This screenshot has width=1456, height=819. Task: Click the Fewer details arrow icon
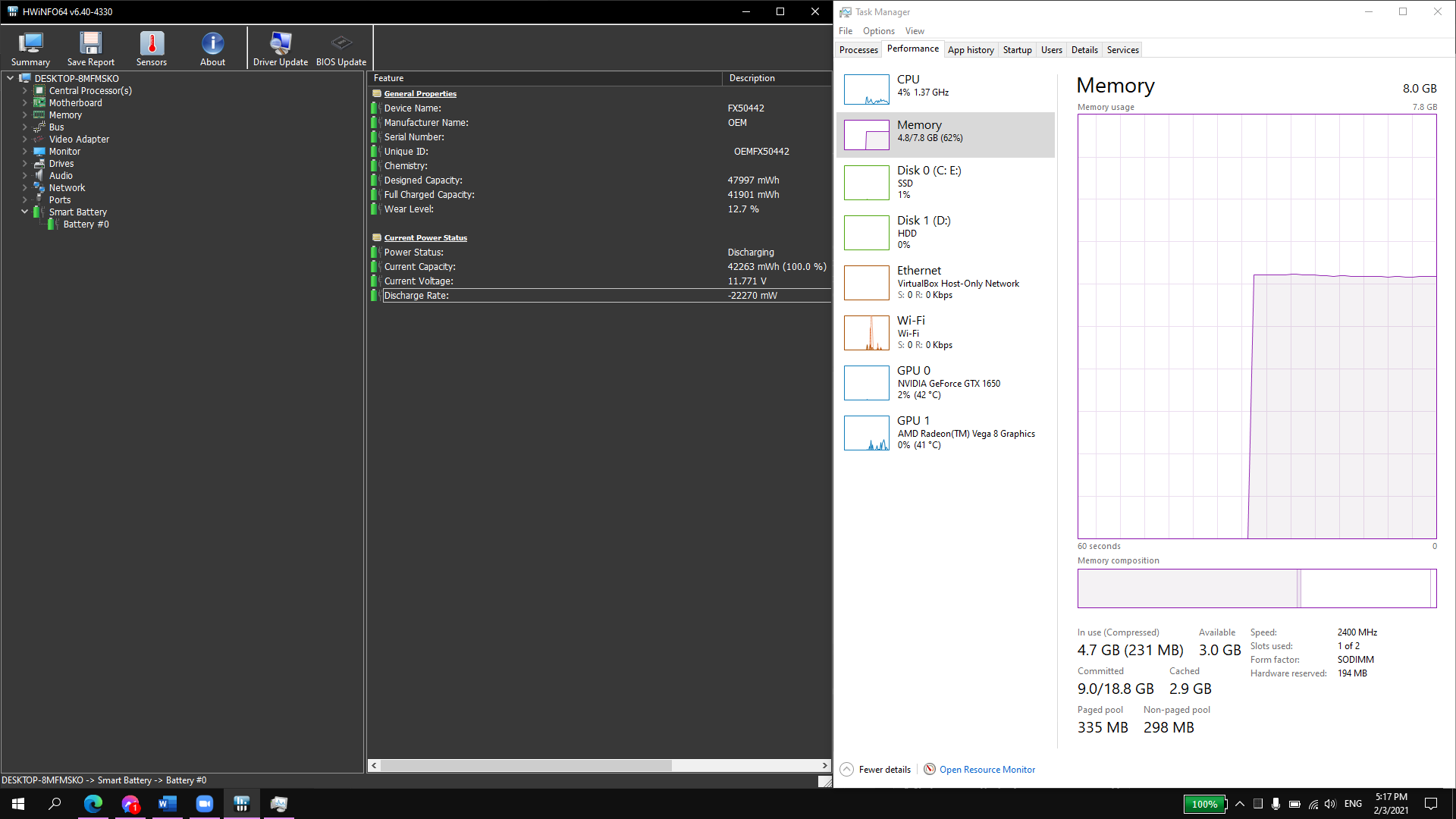(847, 769)
